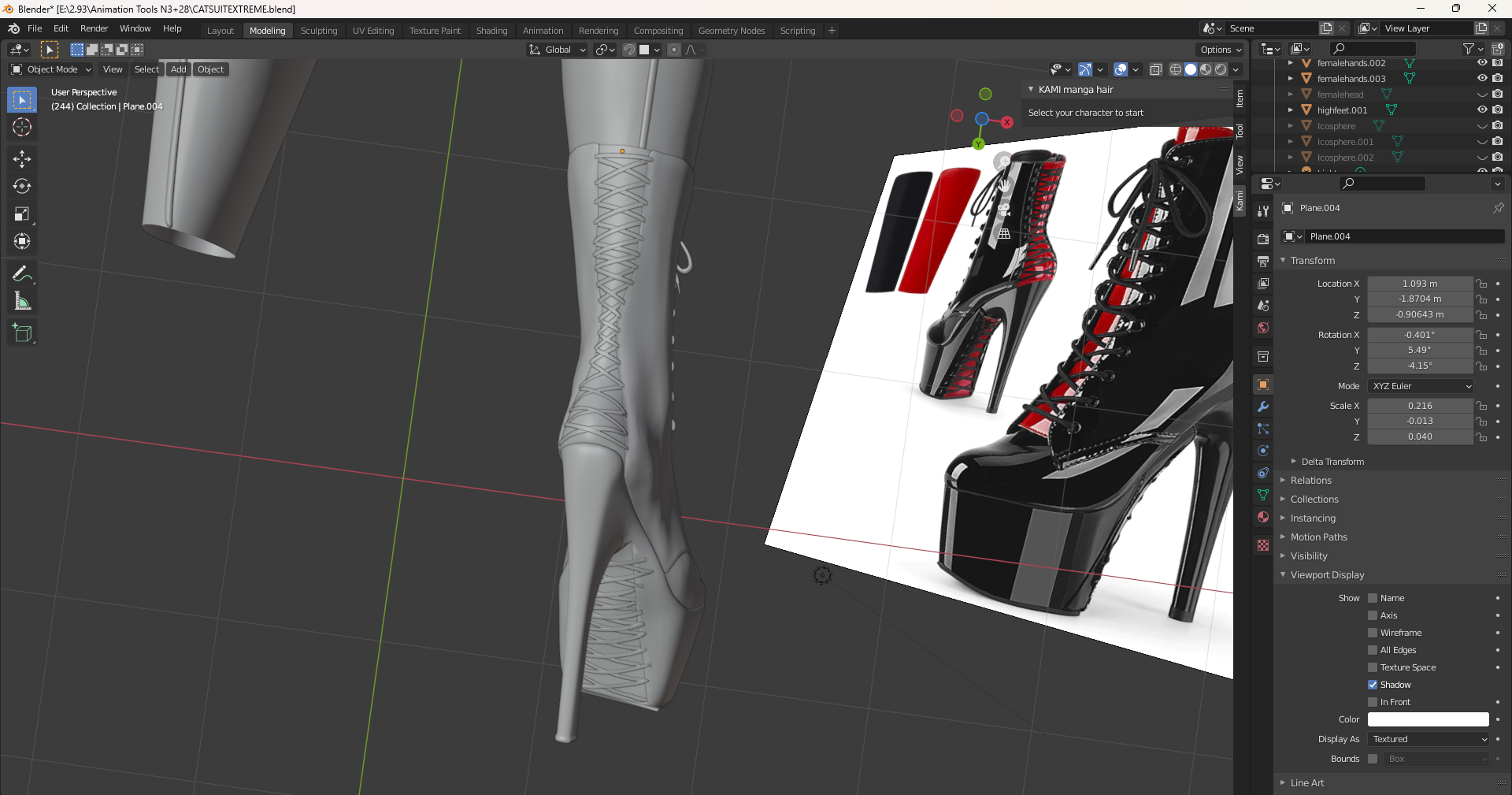Enable the Wireframe display checkbox

coord(1373,633)
